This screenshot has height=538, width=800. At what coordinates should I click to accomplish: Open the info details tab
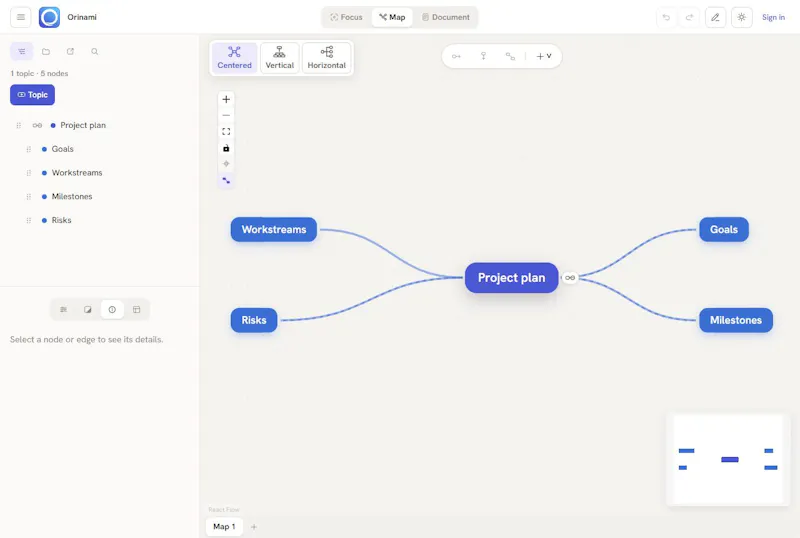click(x=112, y=309)
